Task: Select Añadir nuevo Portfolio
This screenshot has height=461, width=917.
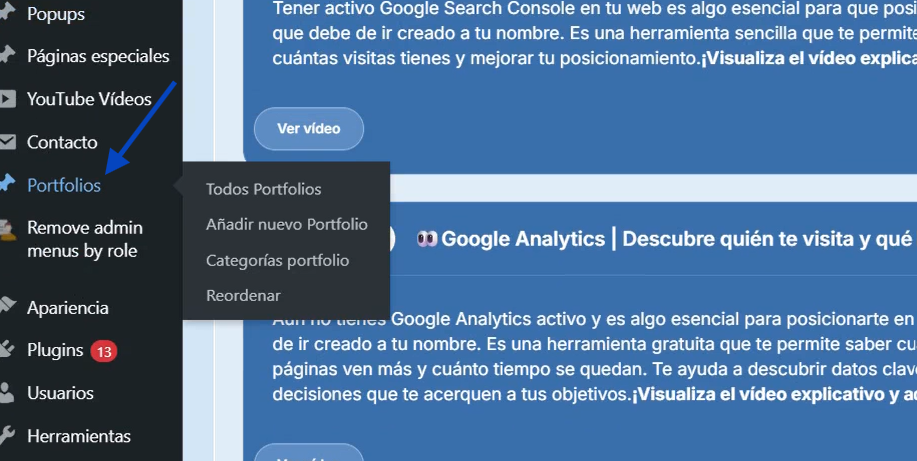Action: pos(286,224)
